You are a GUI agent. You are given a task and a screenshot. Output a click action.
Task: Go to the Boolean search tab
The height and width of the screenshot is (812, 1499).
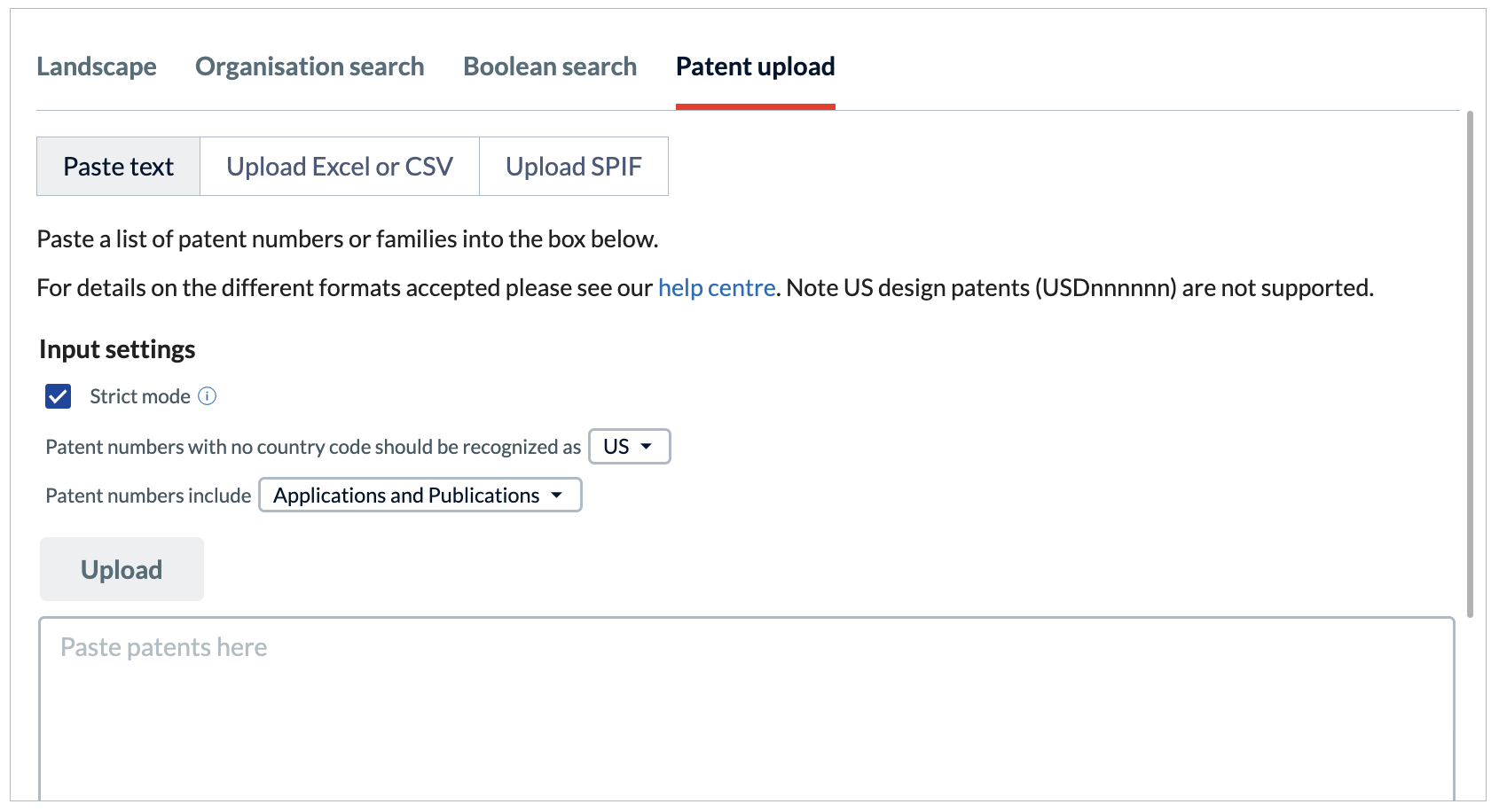pyautogui.click(x=550, y=66)
